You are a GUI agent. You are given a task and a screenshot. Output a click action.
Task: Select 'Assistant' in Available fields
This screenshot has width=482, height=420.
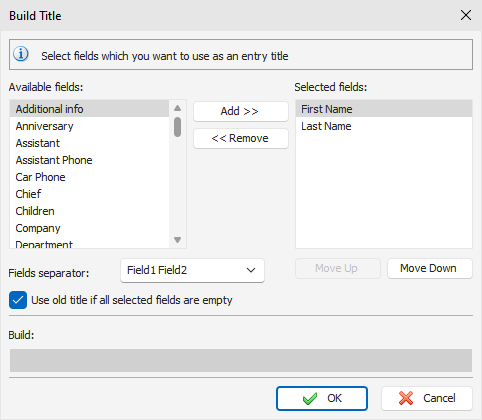(x=89, y=143)
